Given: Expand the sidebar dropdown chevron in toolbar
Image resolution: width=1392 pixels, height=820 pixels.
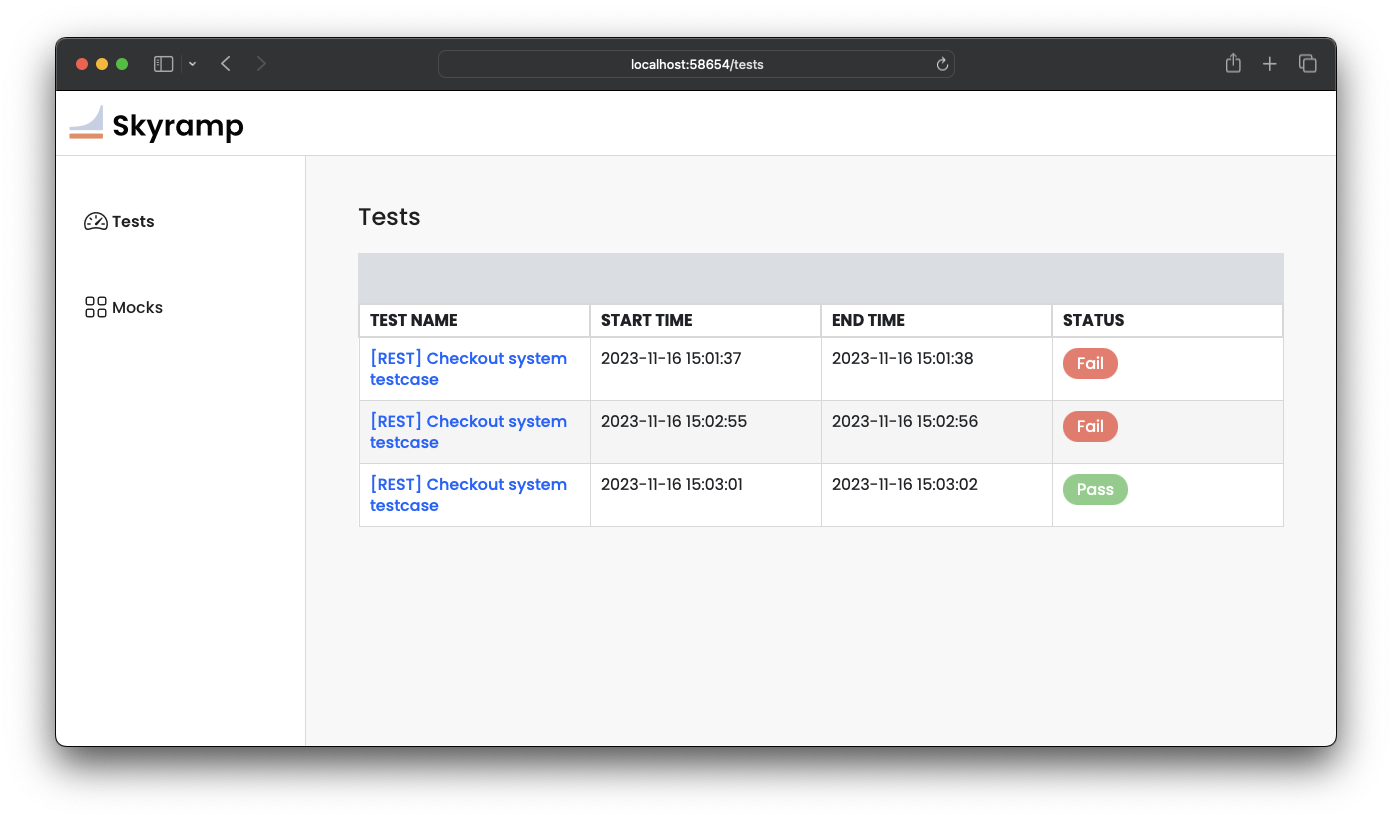Looking at the screenshot, I should coord(192,64).
